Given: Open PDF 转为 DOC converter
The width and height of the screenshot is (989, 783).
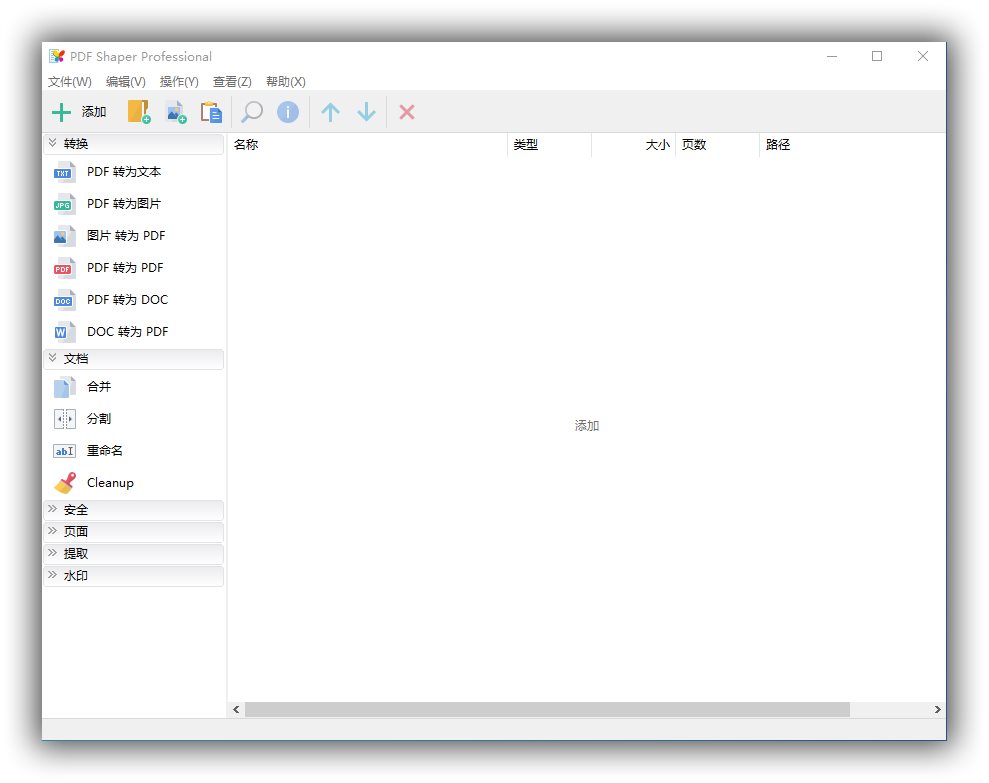Looking at the screenshot, I should [134, 300].
